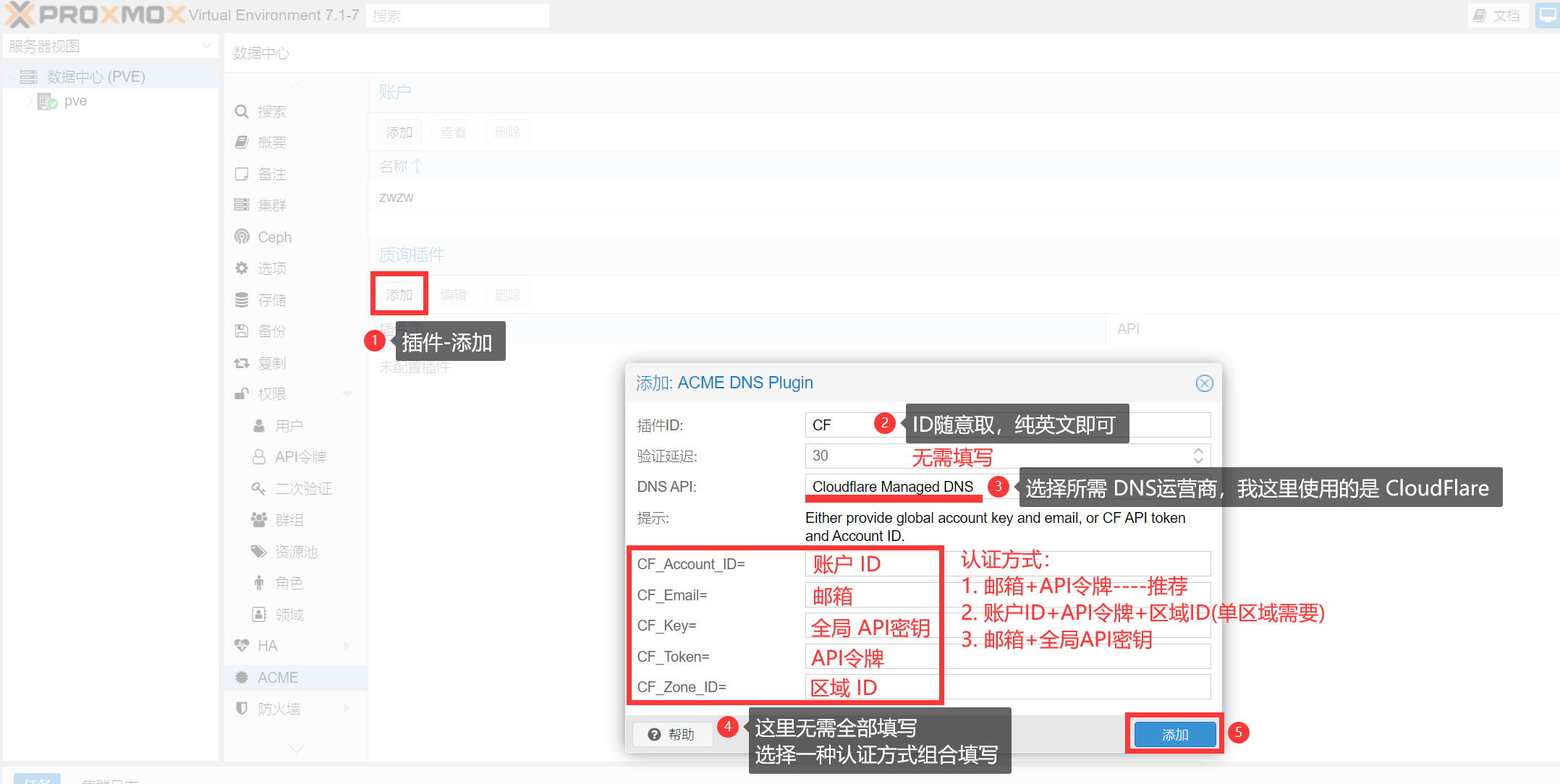The width and height of the screenshot is (1560, 784).
Task: Click the 权限 permissions lock icon
Action: [242, 394]
